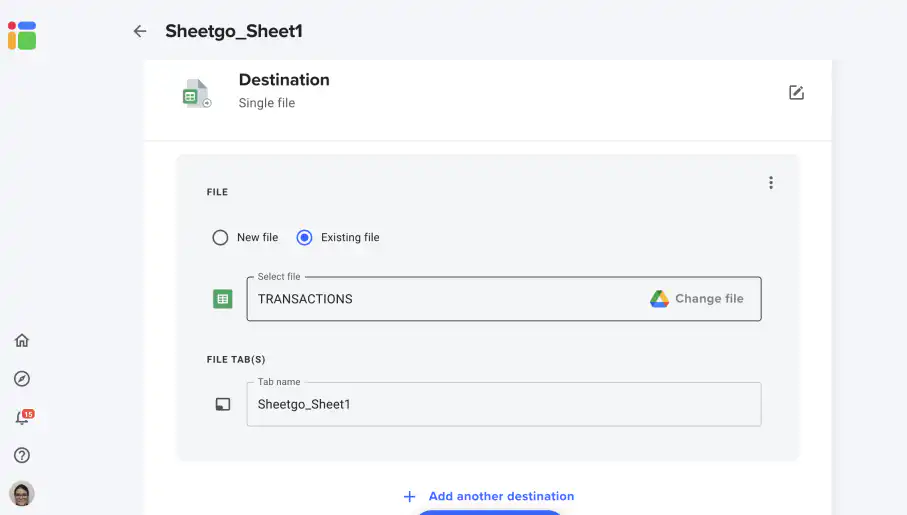This screenshot has height=515, width=907.
Task: Open the compass Explore icon in the sidebar
Action: tap(22, 378)
